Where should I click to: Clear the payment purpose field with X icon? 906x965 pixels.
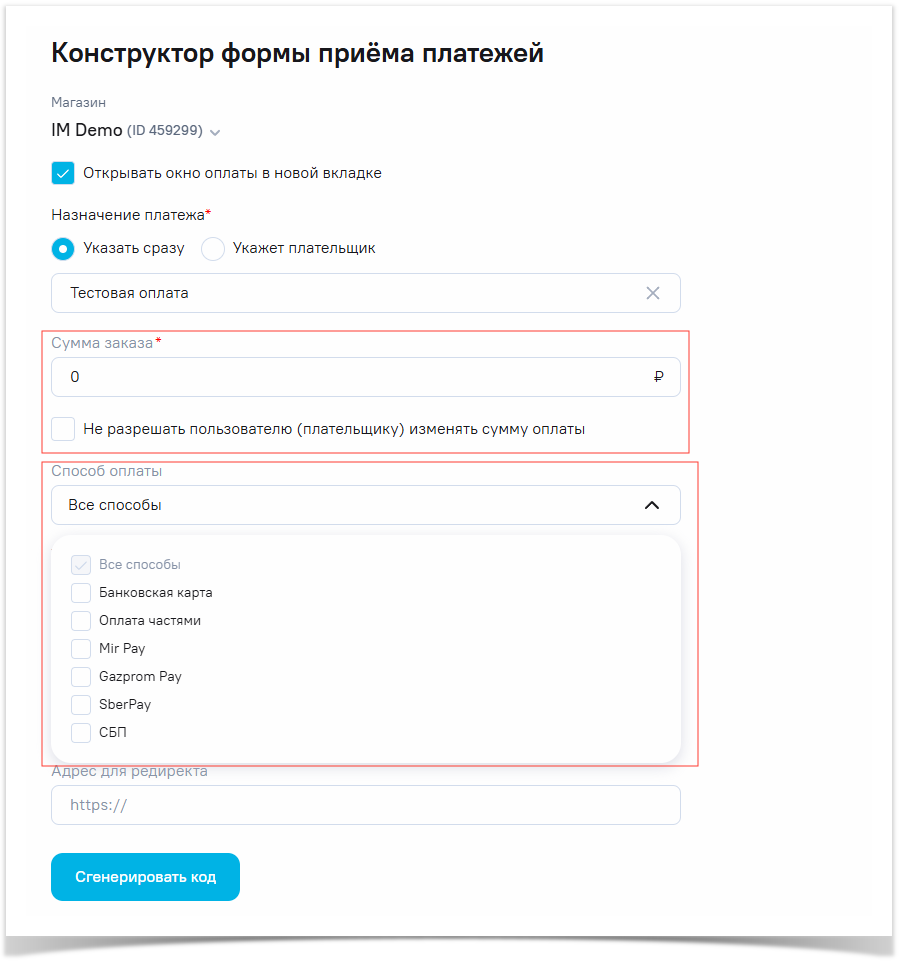[x=653, y=293]
